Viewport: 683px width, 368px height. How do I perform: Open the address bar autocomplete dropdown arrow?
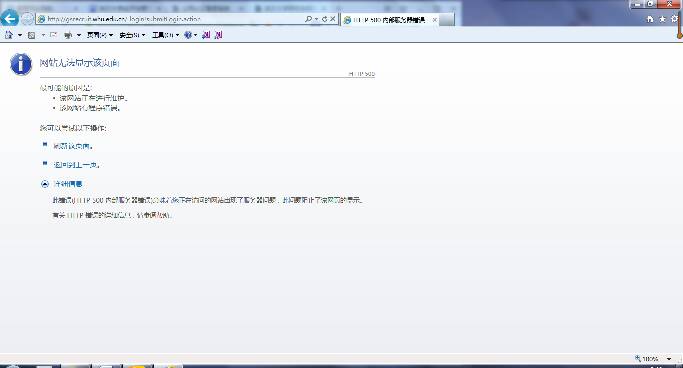316,19
